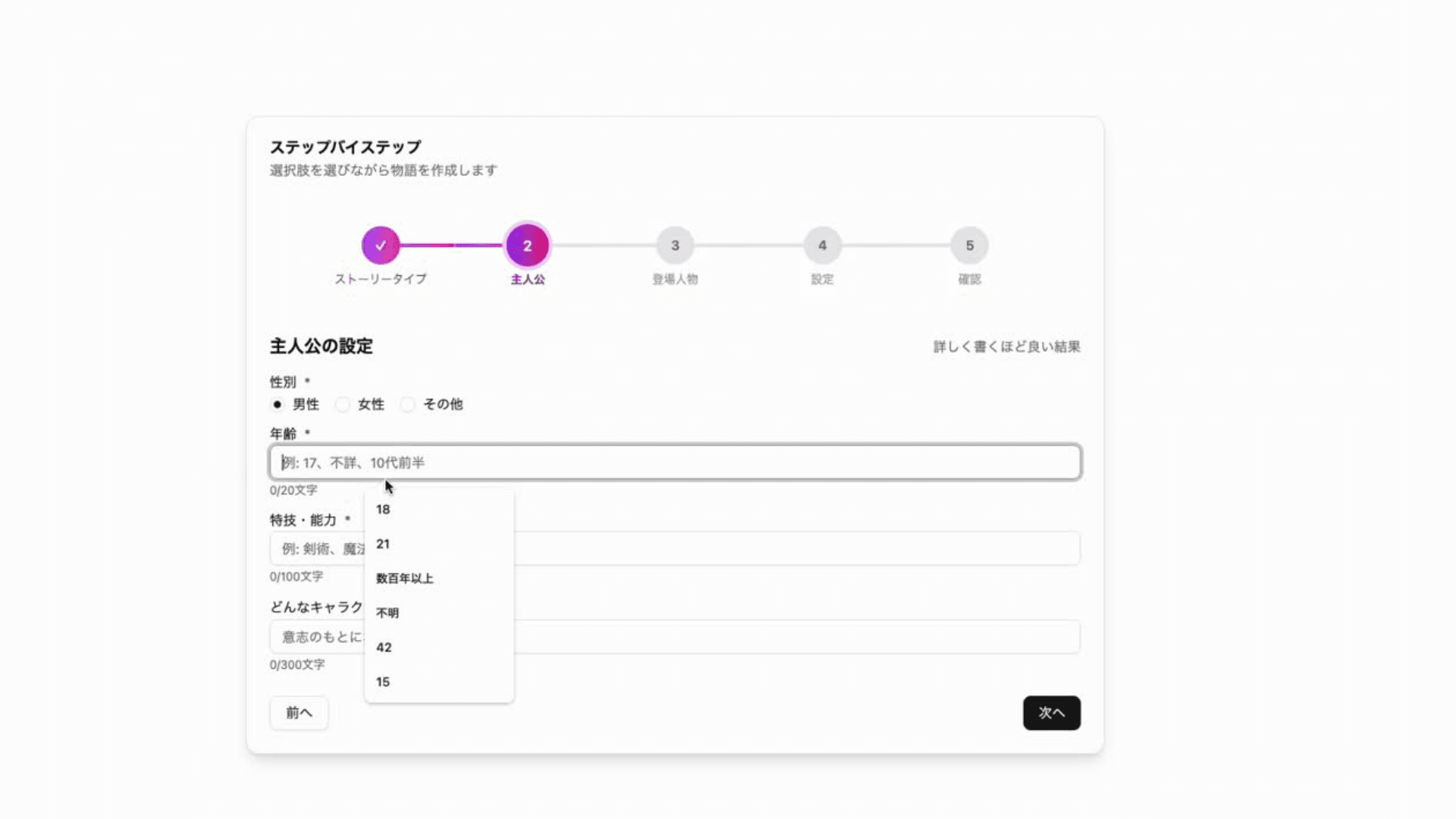Select その他 for gender
This screenshot has width=1456, height=819.
pyautogui.click(x=409, y=404)
